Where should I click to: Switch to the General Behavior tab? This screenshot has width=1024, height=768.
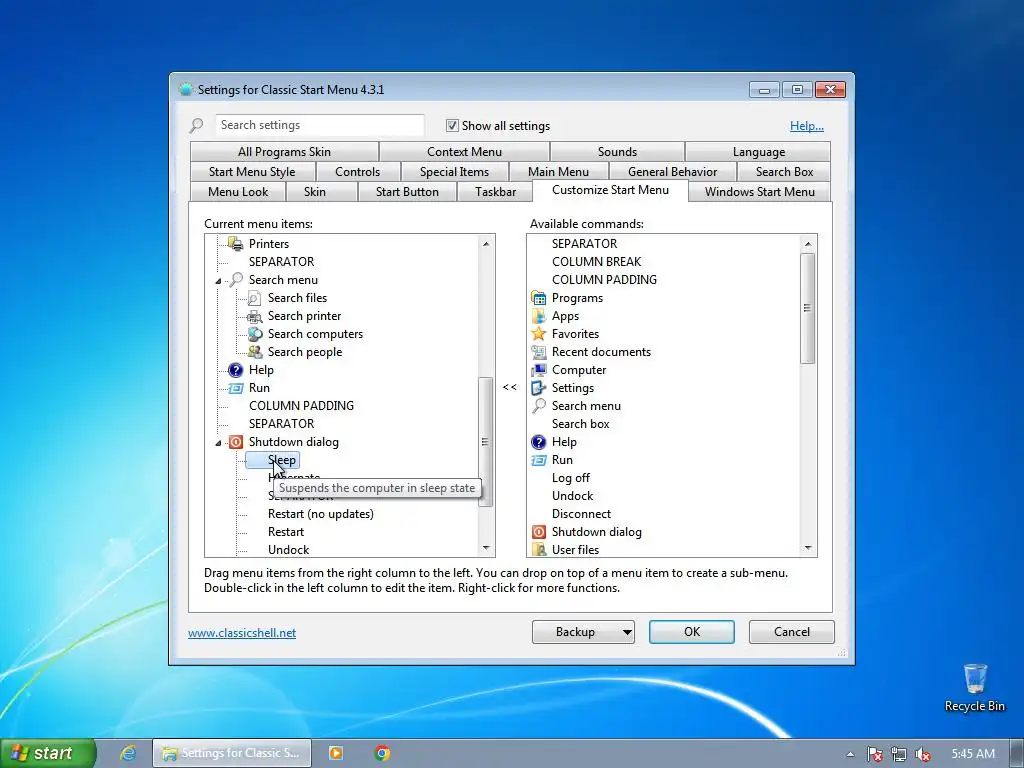click(673, 172)
